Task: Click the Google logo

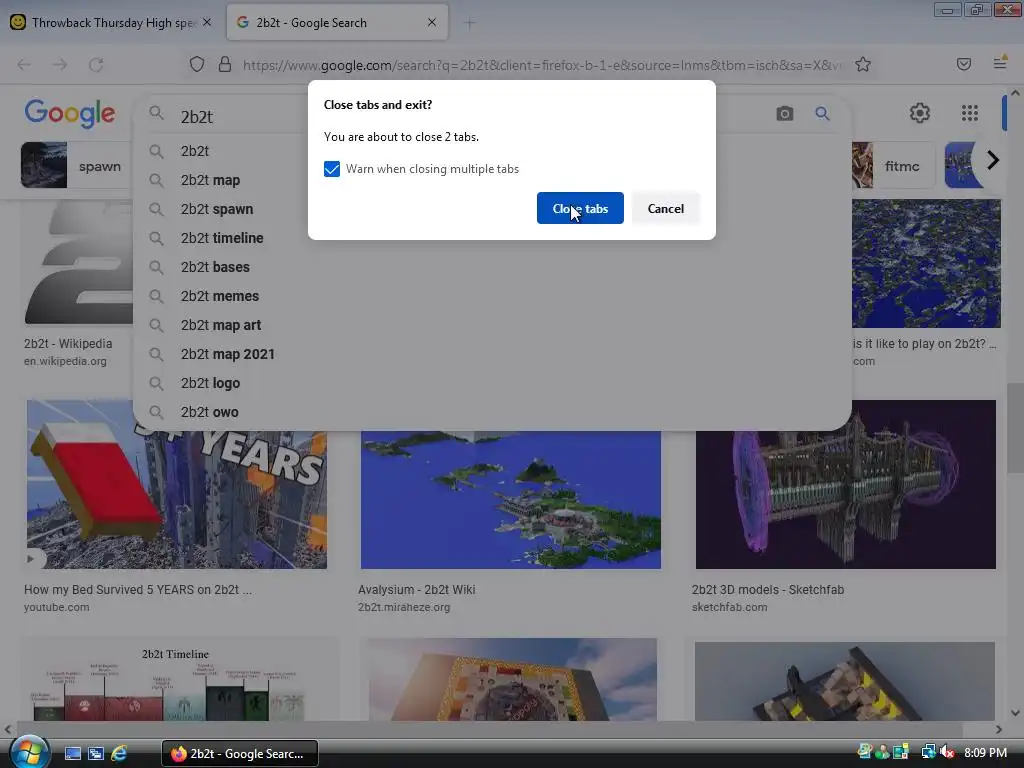Action: (70, 114)
